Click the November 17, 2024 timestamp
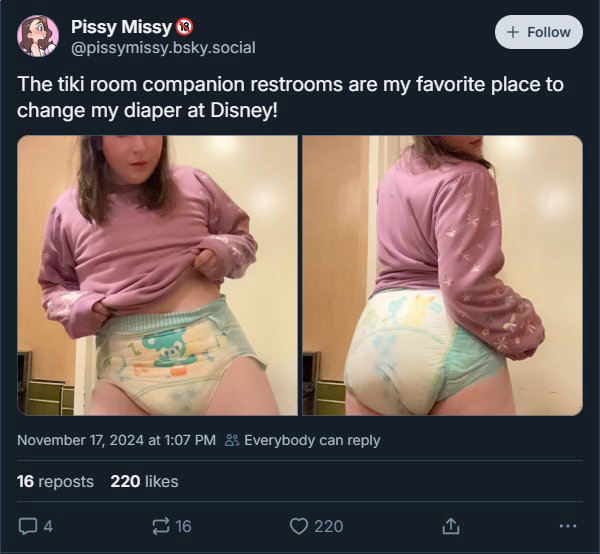600x554 pixels. (116, 440)
